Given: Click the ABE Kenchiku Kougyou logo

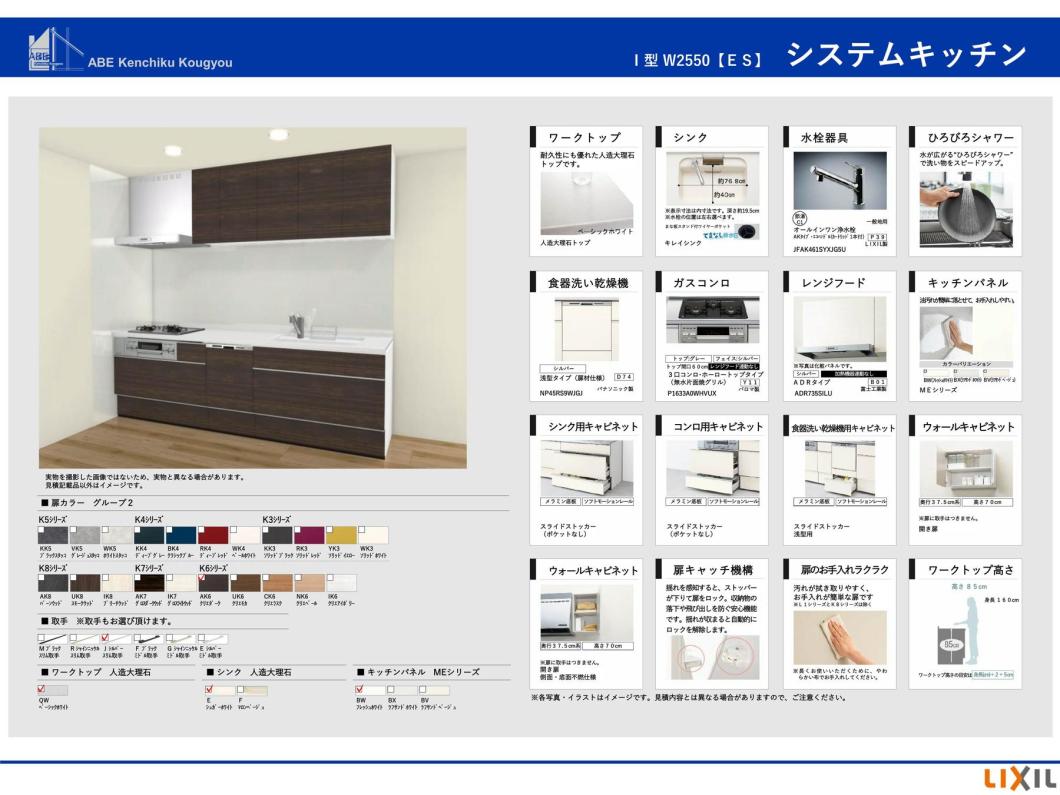Looking at the screenshot, I should click(x=130, y=49).
